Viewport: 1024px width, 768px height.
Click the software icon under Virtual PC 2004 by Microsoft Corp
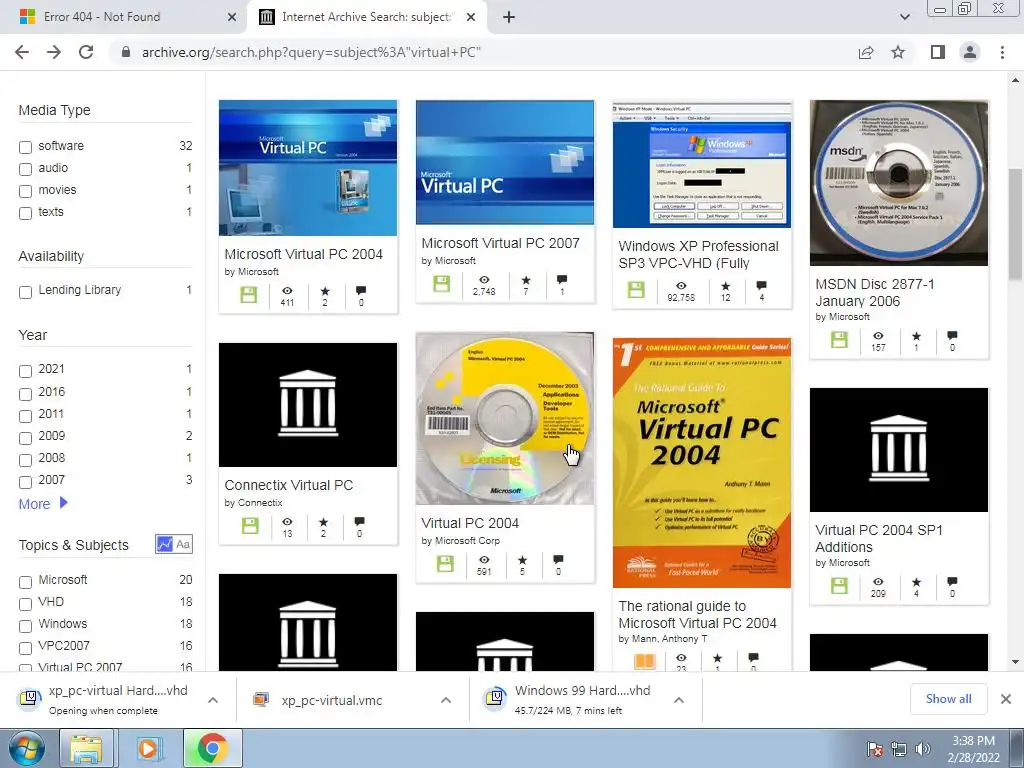(445, 564)
